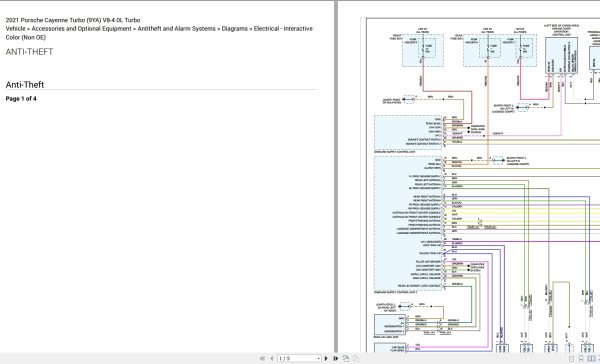This screenshot has height=364, width=600.
Task: Click the greyed icon right of copy pages icon
Action: pyautogui.click(x=355, y=358)
